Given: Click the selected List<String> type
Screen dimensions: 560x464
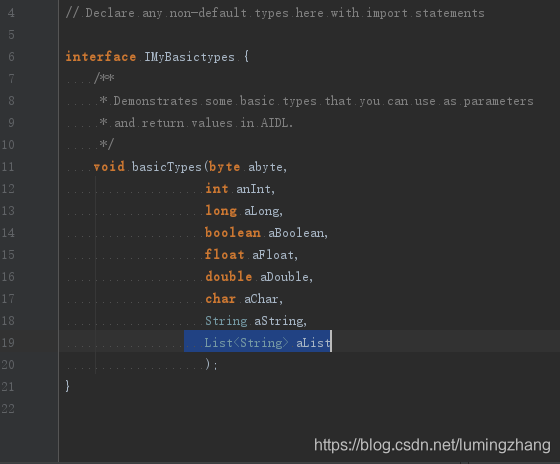Looking at the screenshot, I should [246, 343].
